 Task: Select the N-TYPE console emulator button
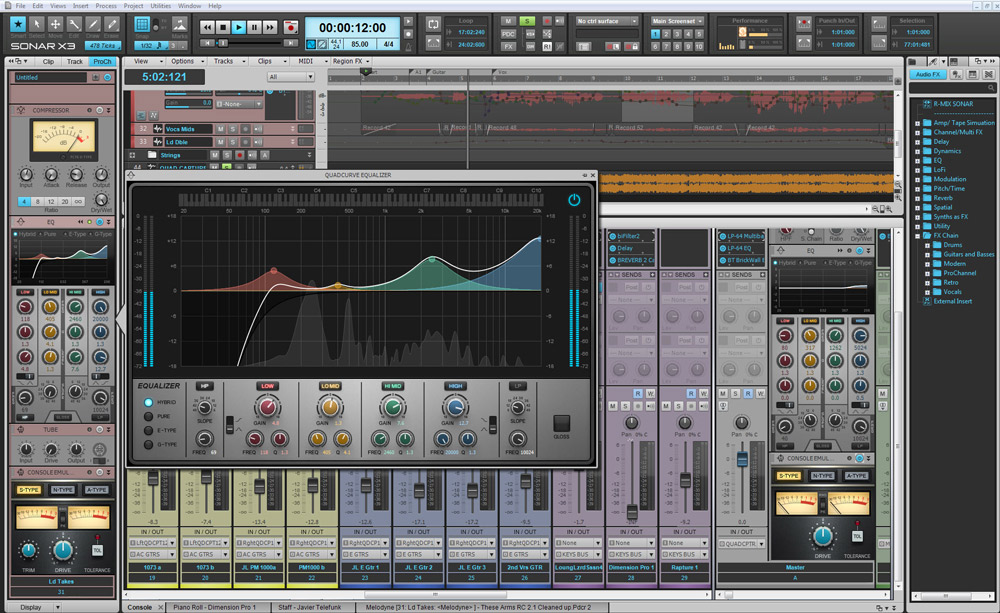[61, 490]
